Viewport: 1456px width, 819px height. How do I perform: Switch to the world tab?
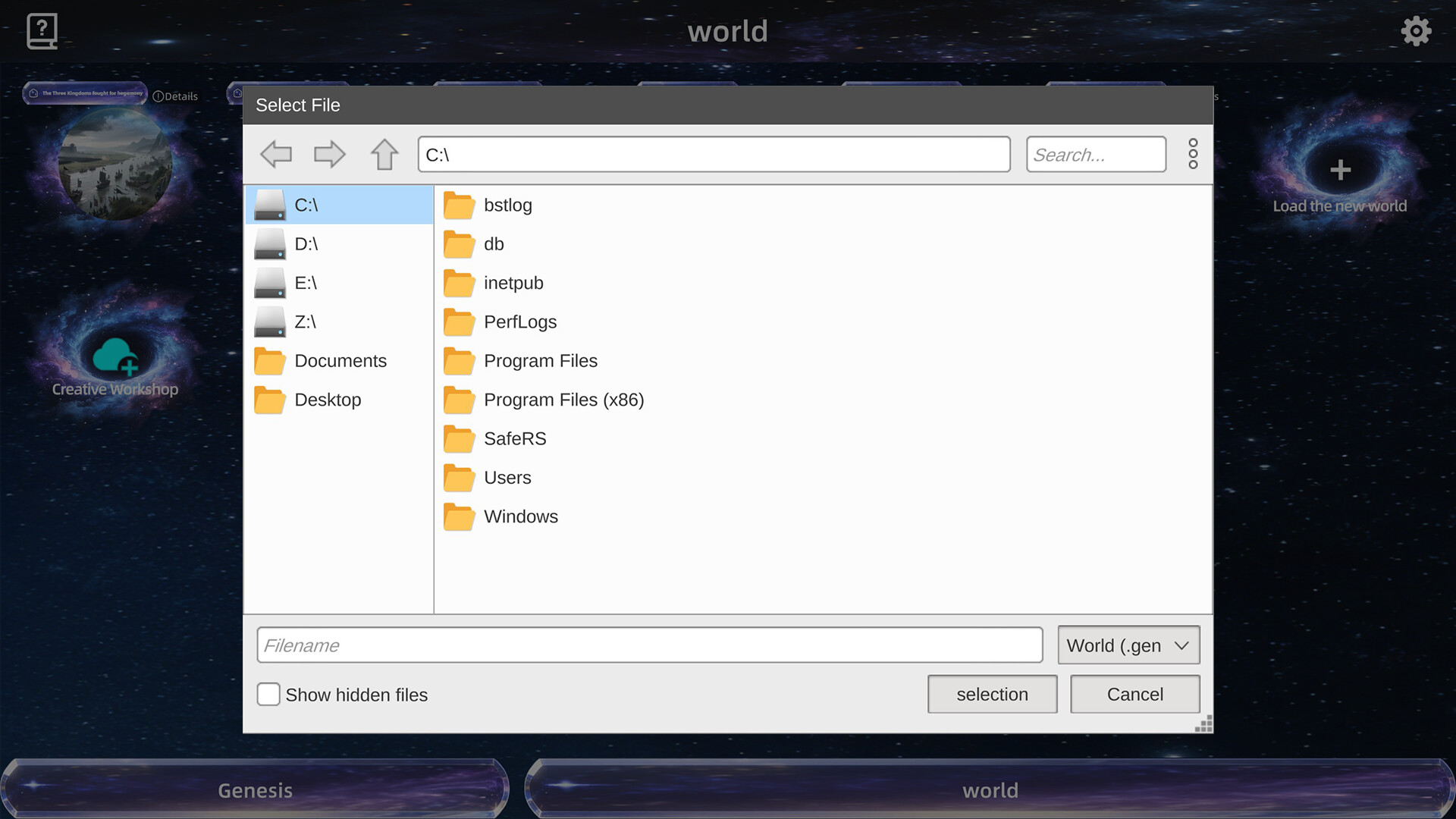(990, 789)
